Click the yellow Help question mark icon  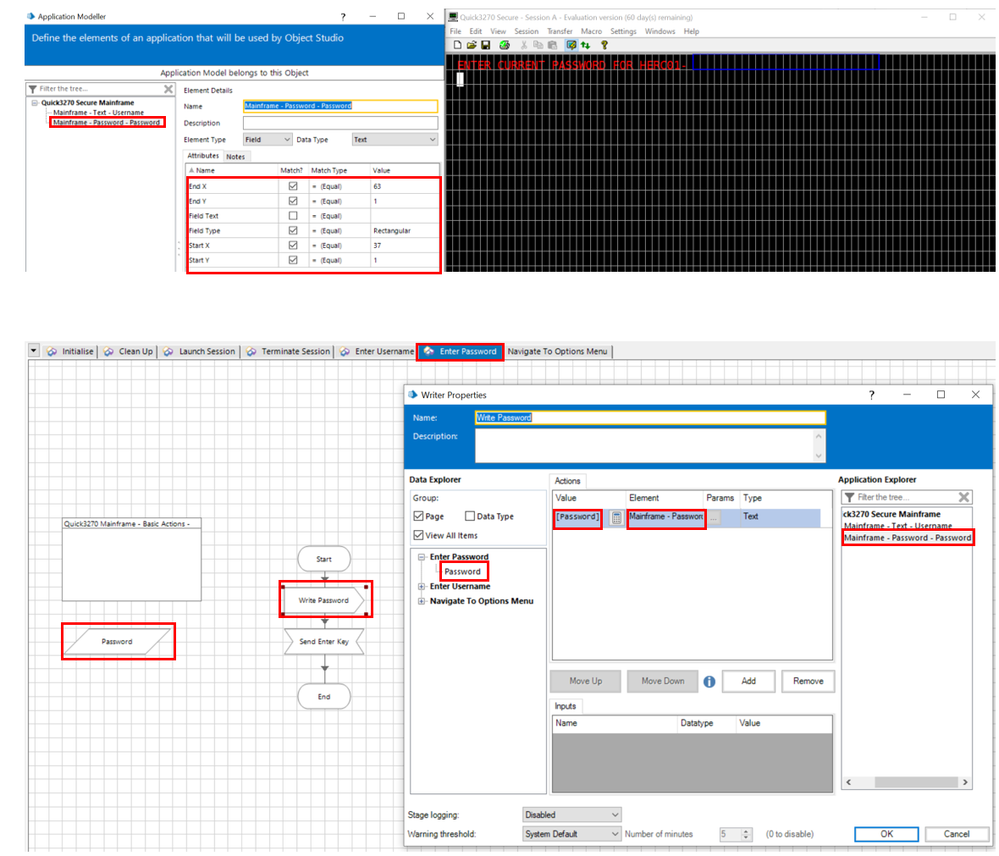(604, 45)
